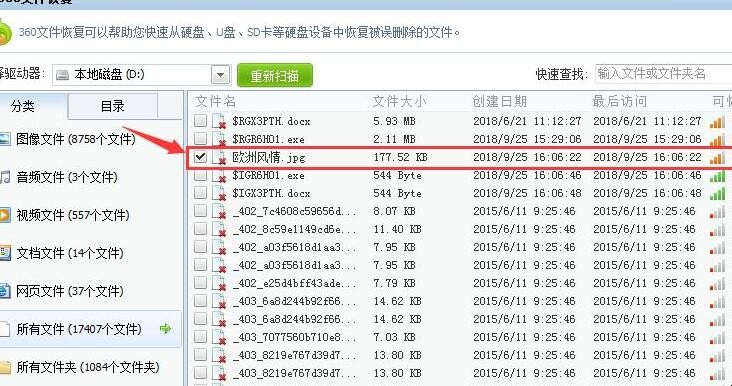This screenshot has width=732, height=386.
Task: Click created date 2018/9/25 15:29:06
Action: pos(527,139)
